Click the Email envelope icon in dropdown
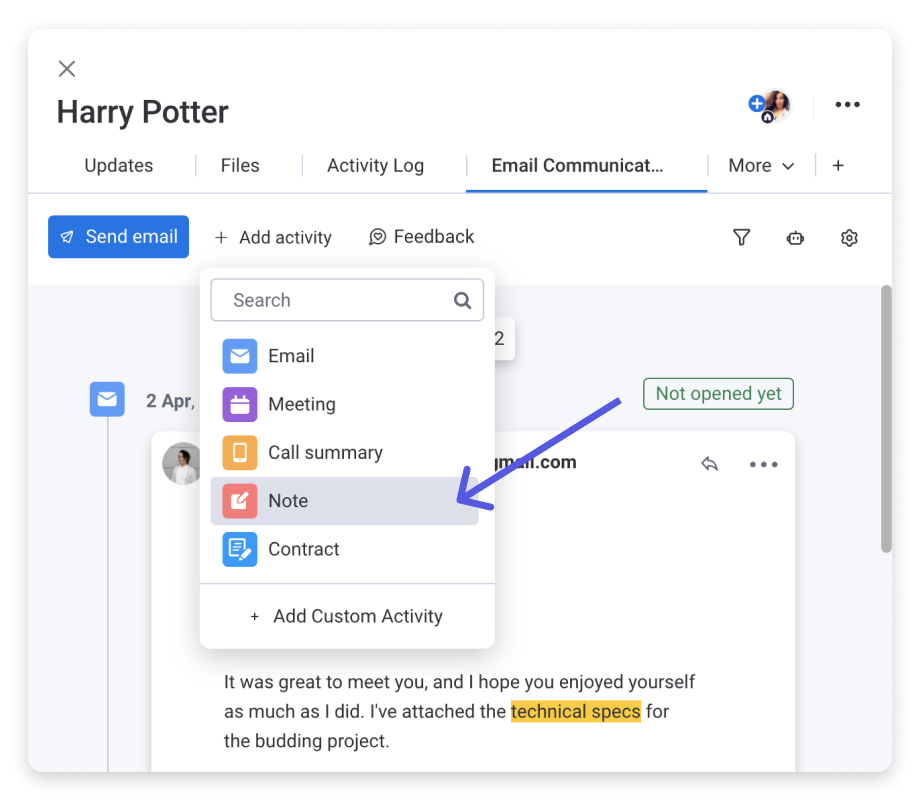The width and height of the screenshot is (919, 800). click(x=240, y=356)
